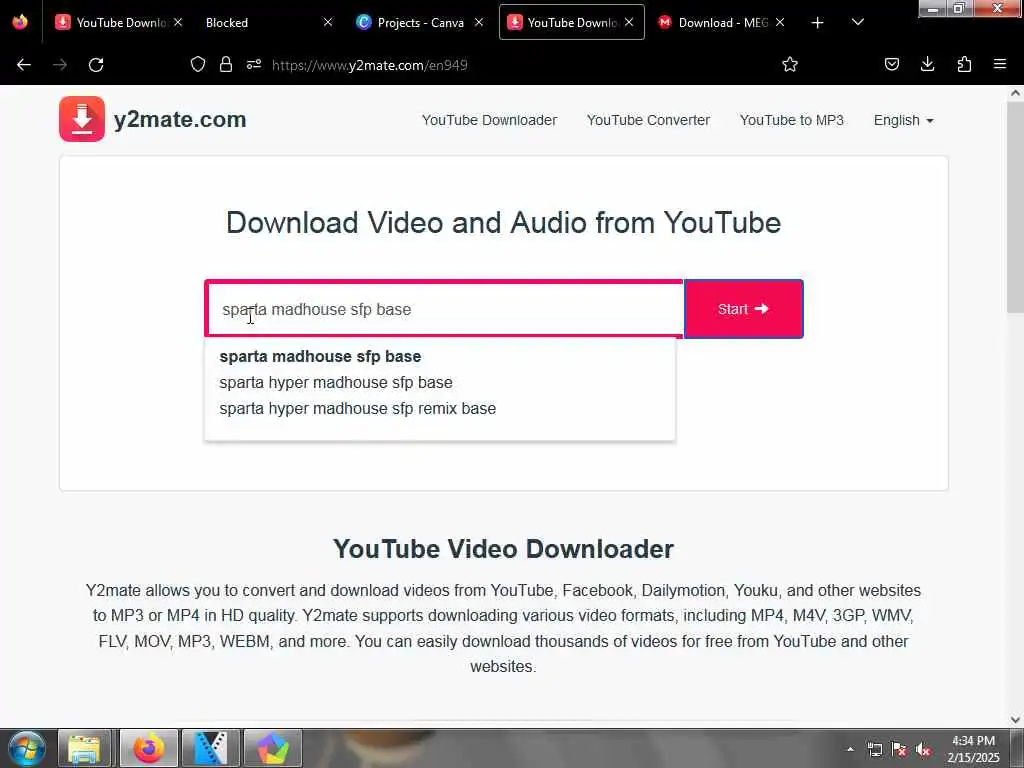Open the Save to Pocket icon
The image size is (1024, 768).
pyautogui.click(x=891, y=64)
